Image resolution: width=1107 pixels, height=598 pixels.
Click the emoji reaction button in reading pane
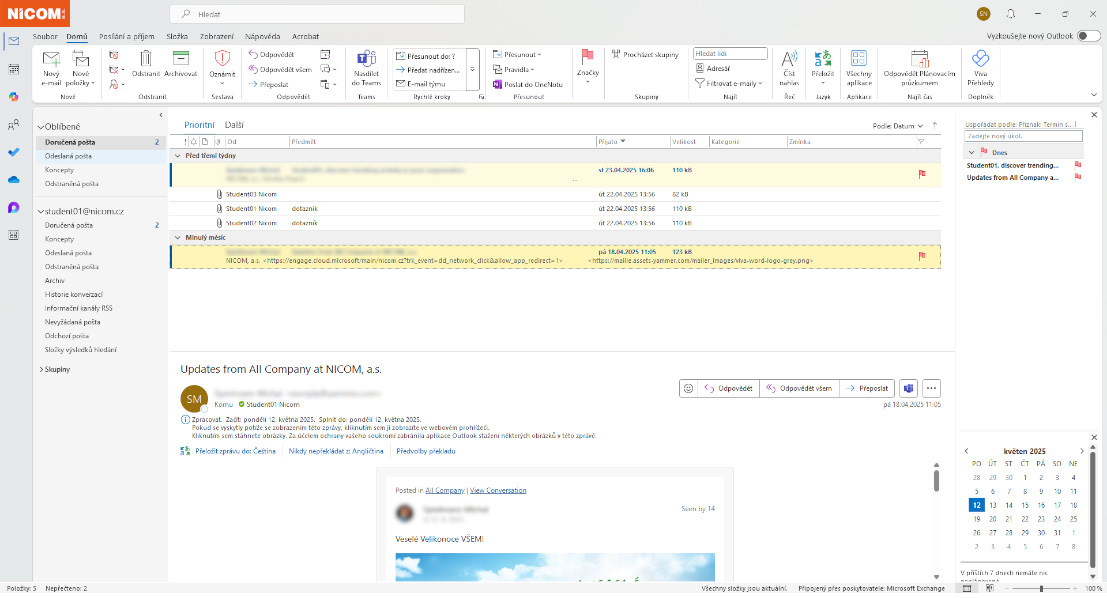(x=688, y=388)
